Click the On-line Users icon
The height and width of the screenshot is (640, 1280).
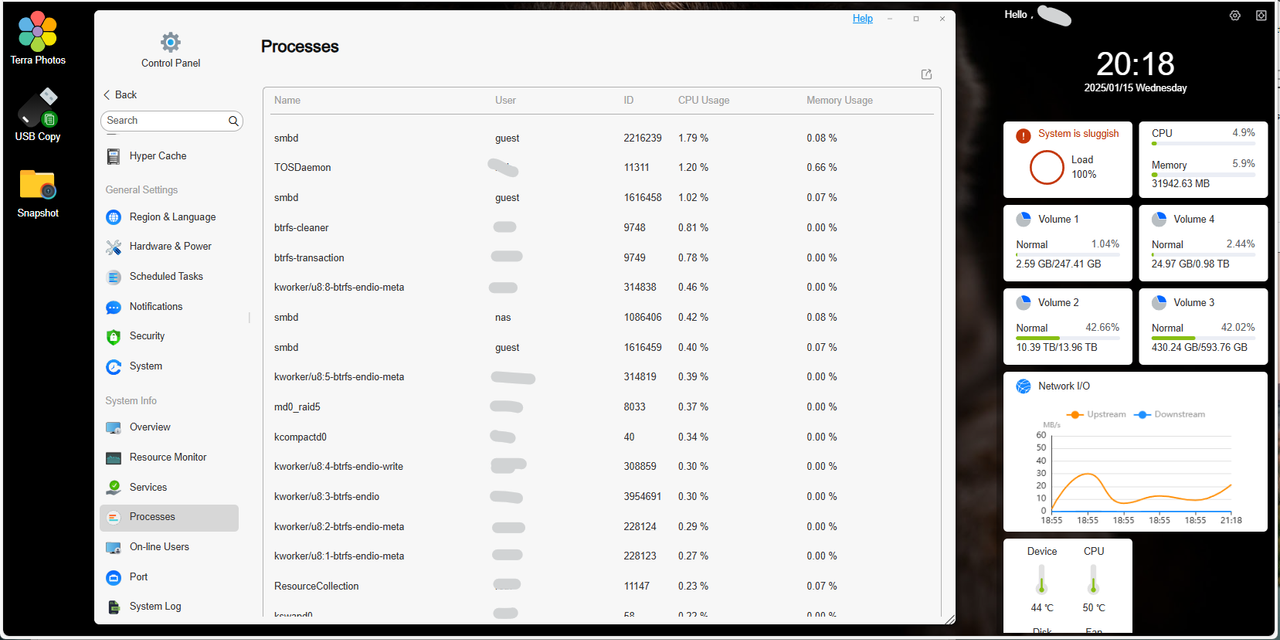pyautogui.click(x=113, y=547)
